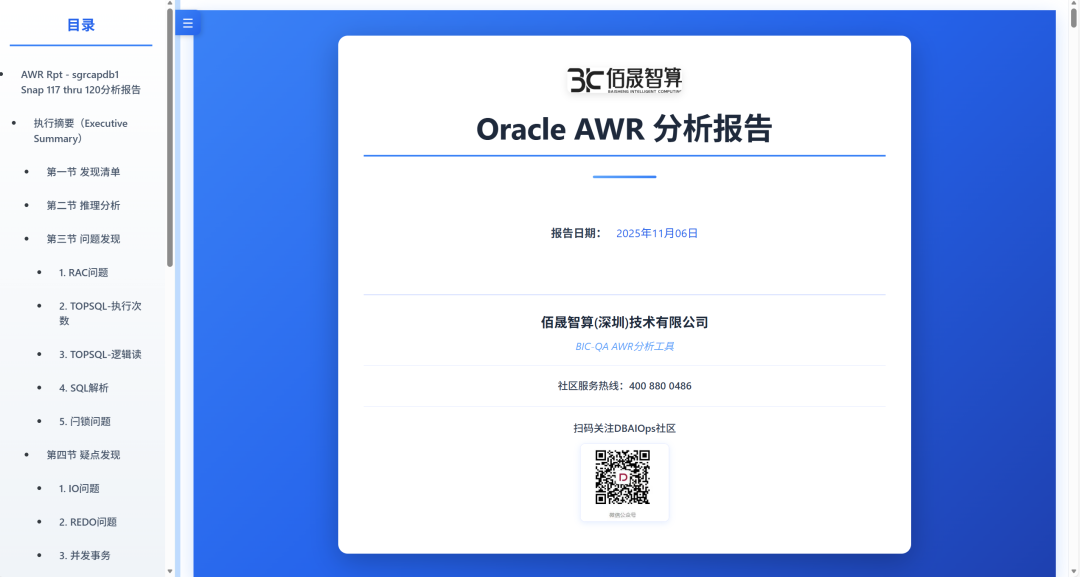The height and width of the screenshot is (577, 1080).
Task: Select 2. TOPSQL-执行次数 in the contents
Action: pos(100,313)
